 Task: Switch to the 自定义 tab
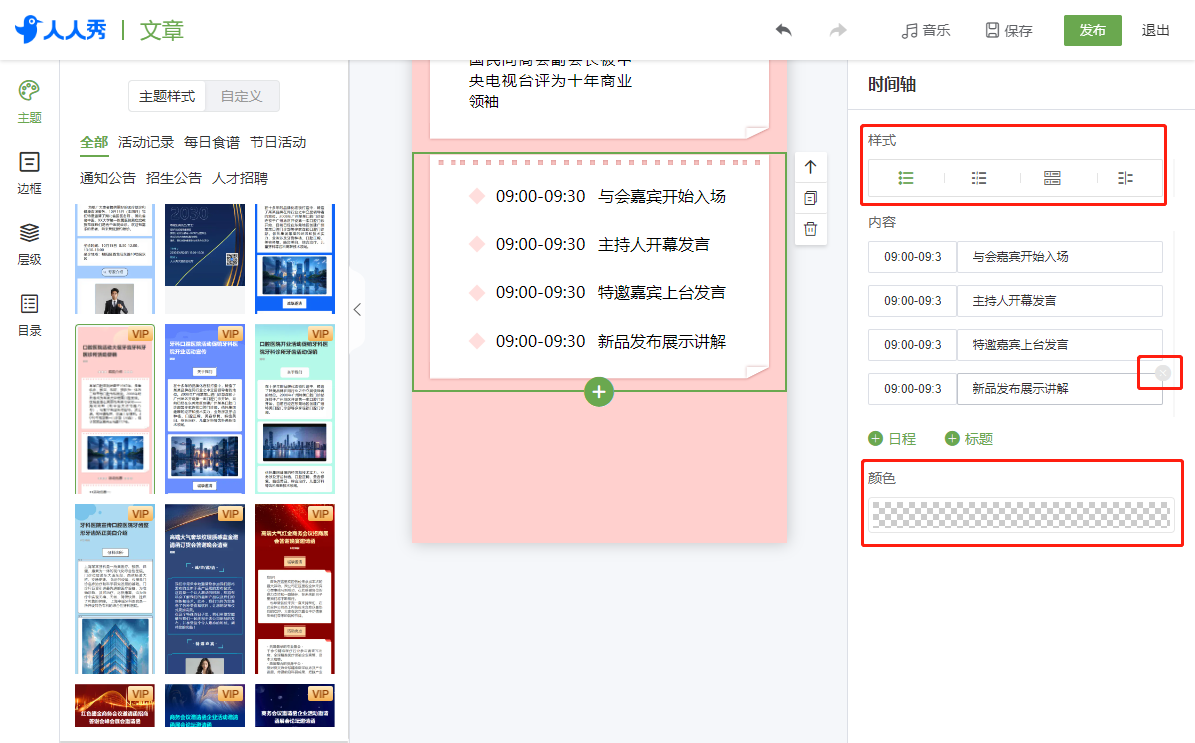(x=242, y=96)
